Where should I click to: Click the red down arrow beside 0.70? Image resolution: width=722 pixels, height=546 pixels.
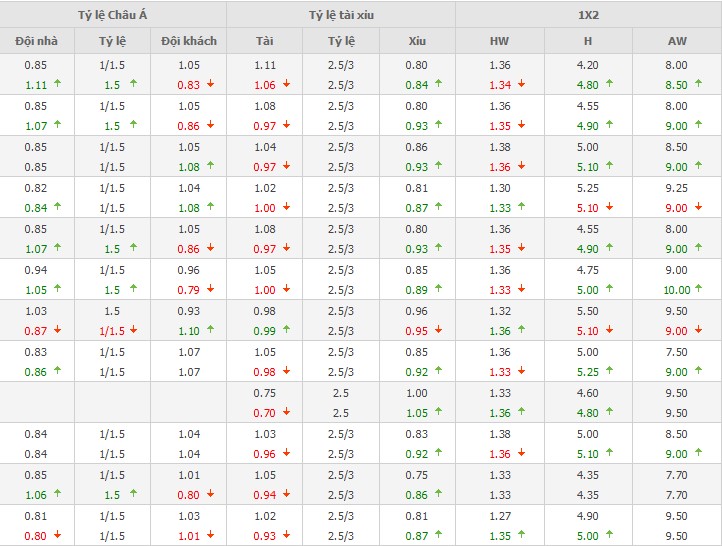tap(287, 412)
